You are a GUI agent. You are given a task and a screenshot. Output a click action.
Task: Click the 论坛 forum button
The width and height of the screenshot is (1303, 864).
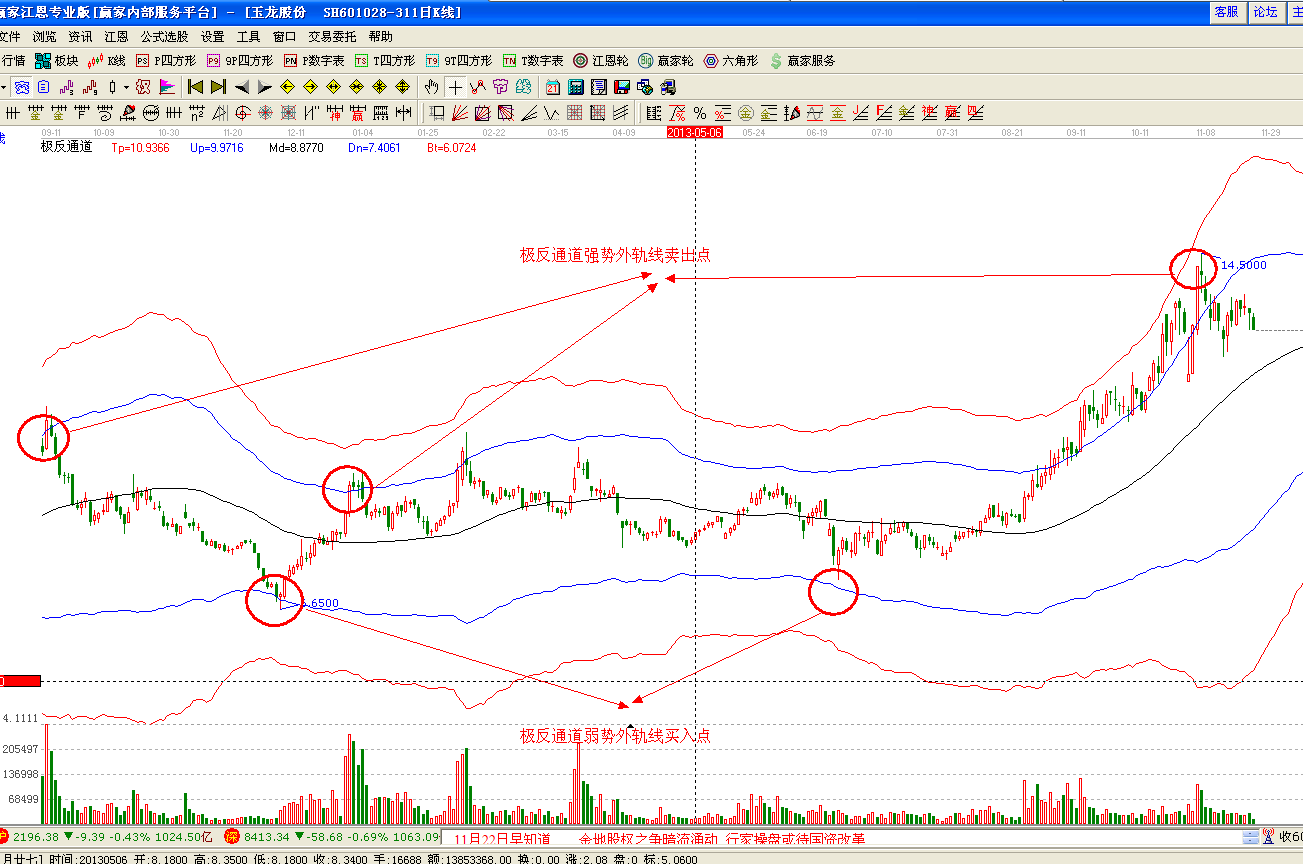1266,12
